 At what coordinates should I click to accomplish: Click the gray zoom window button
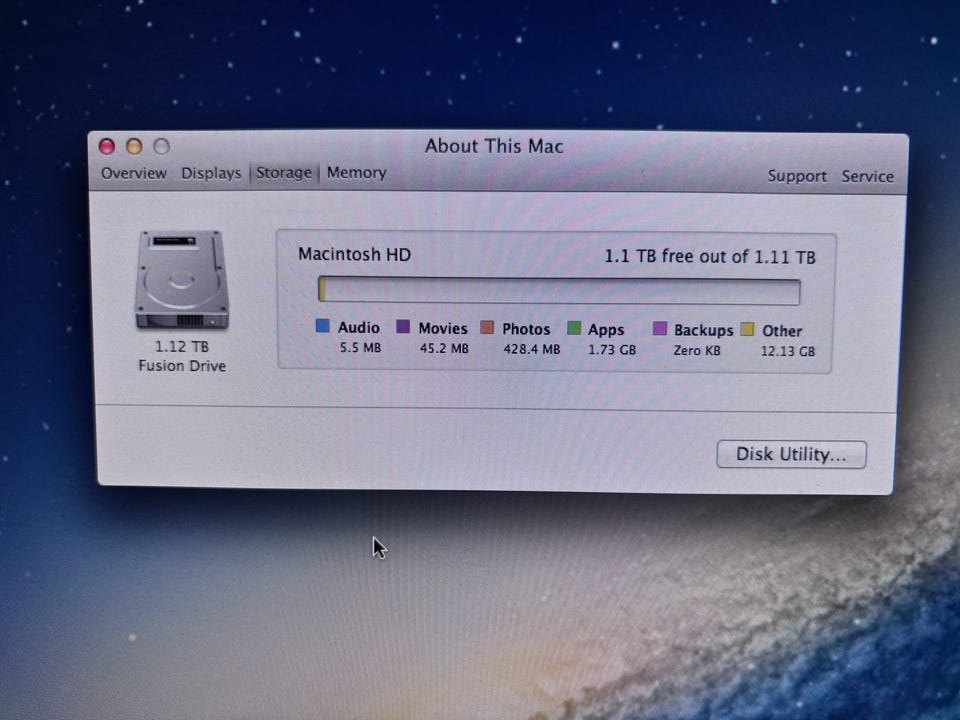[161, 146]
